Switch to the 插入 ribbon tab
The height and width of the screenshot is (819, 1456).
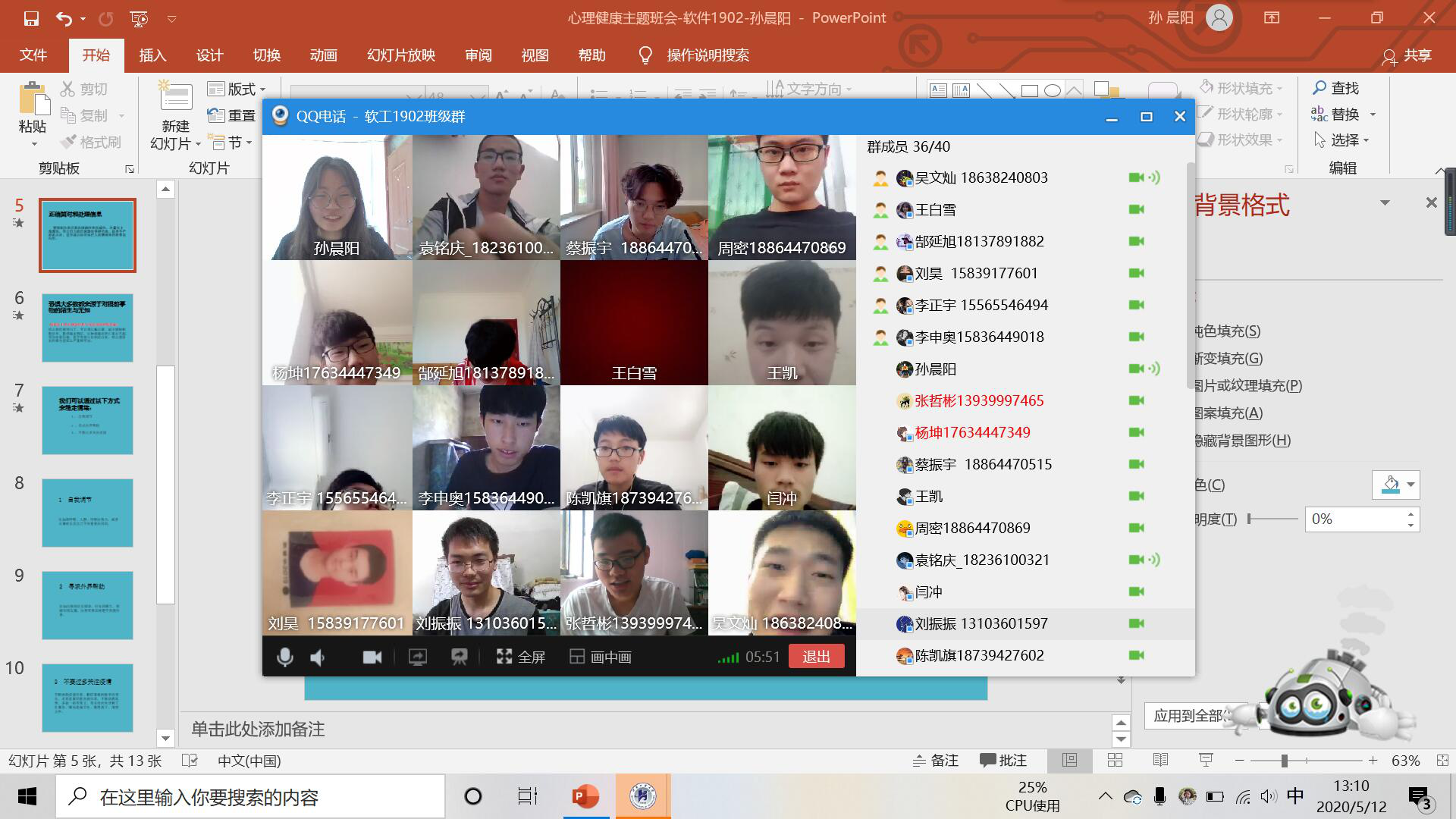tap(152, 55)
